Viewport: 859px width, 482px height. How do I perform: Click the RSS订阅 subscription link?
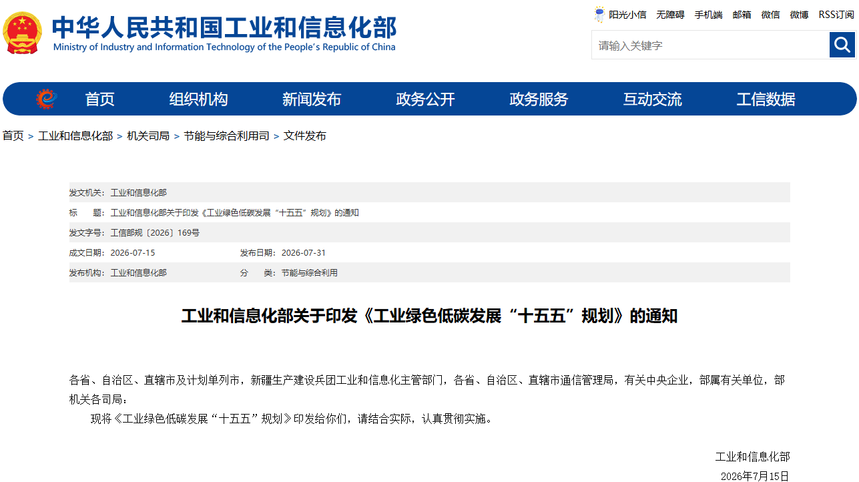click(x=836, y=15)
